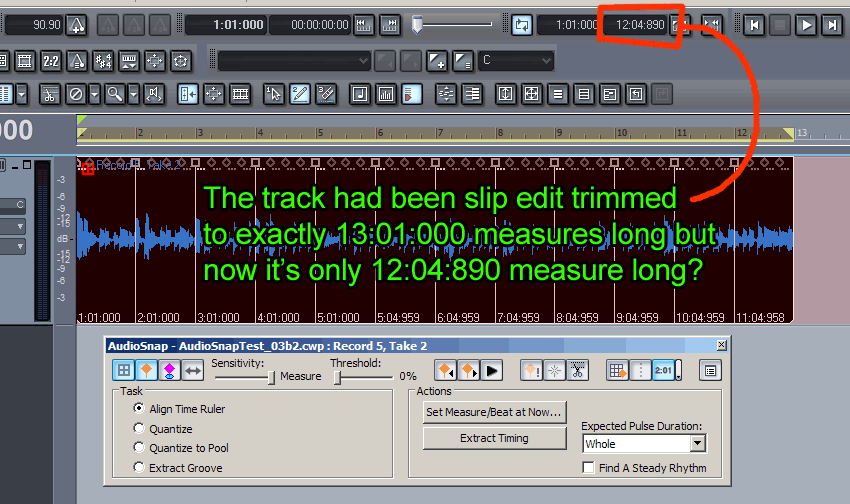The height and width of the screenshot is (504, 850).
Task: Enable AudioSnap grid toggle icon
Action: click(122, 371)
